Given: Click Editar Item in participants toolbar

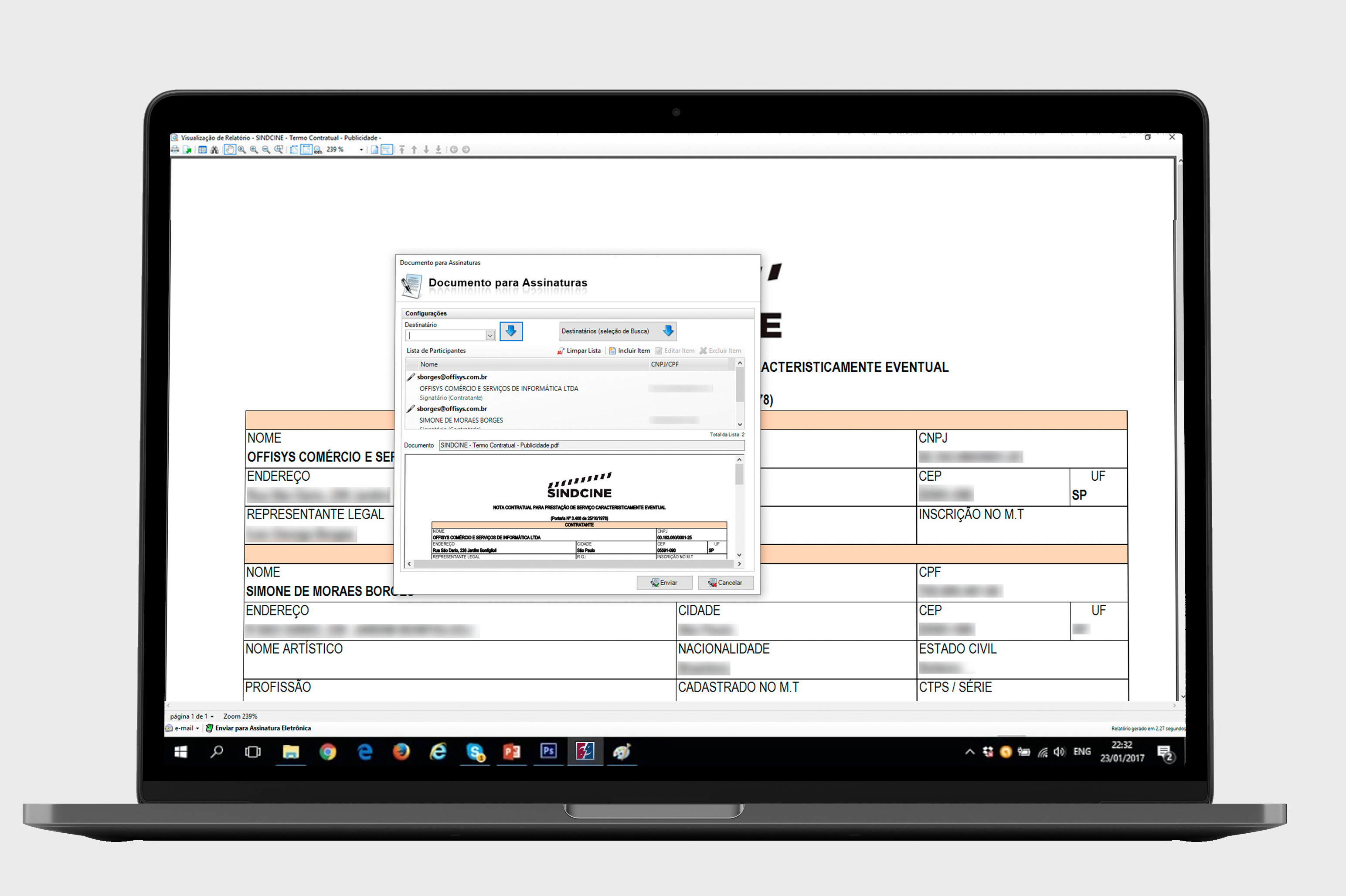Looking at the screenshot, I should tap(674, 351).
